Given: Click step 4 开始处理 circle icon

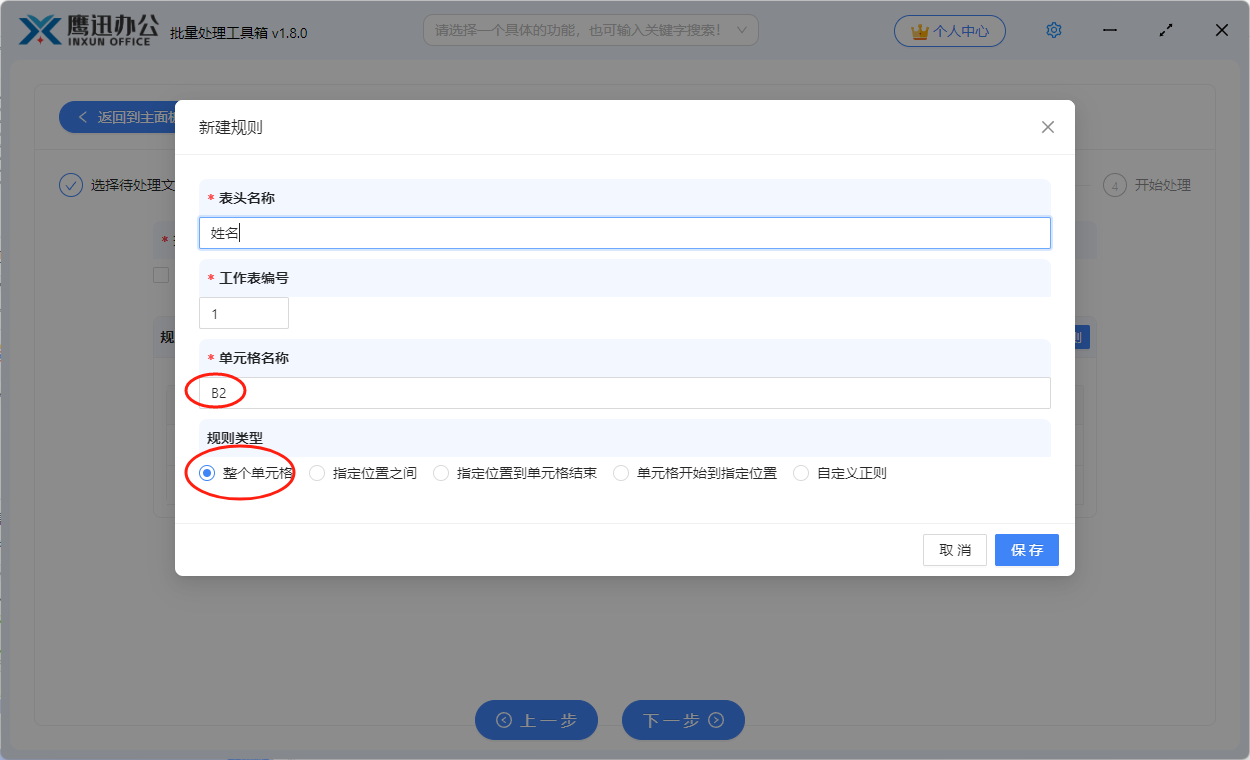Looking at the screenshot, I should click(1114, 185).
